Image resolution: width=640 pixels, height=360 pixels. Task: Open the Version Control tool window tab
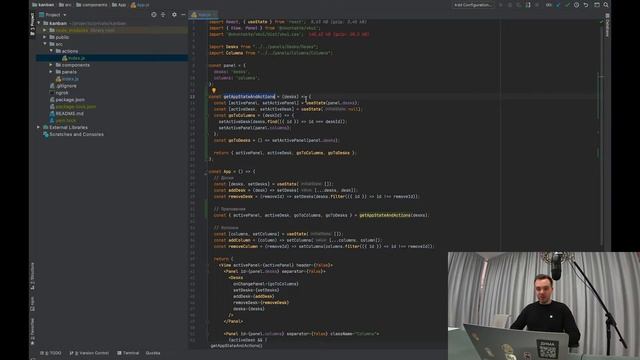coord(89,353)
